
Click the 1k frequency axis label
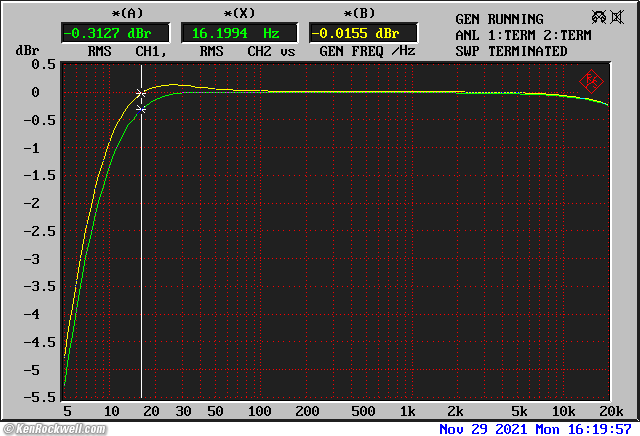point(407,411)
